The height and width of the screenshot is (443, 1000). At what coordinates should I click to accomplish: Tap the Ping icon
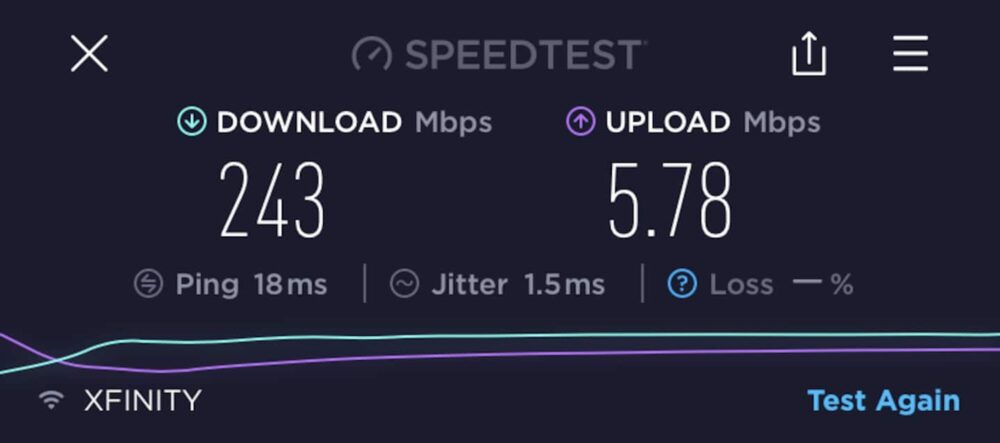tap(149, 284)
